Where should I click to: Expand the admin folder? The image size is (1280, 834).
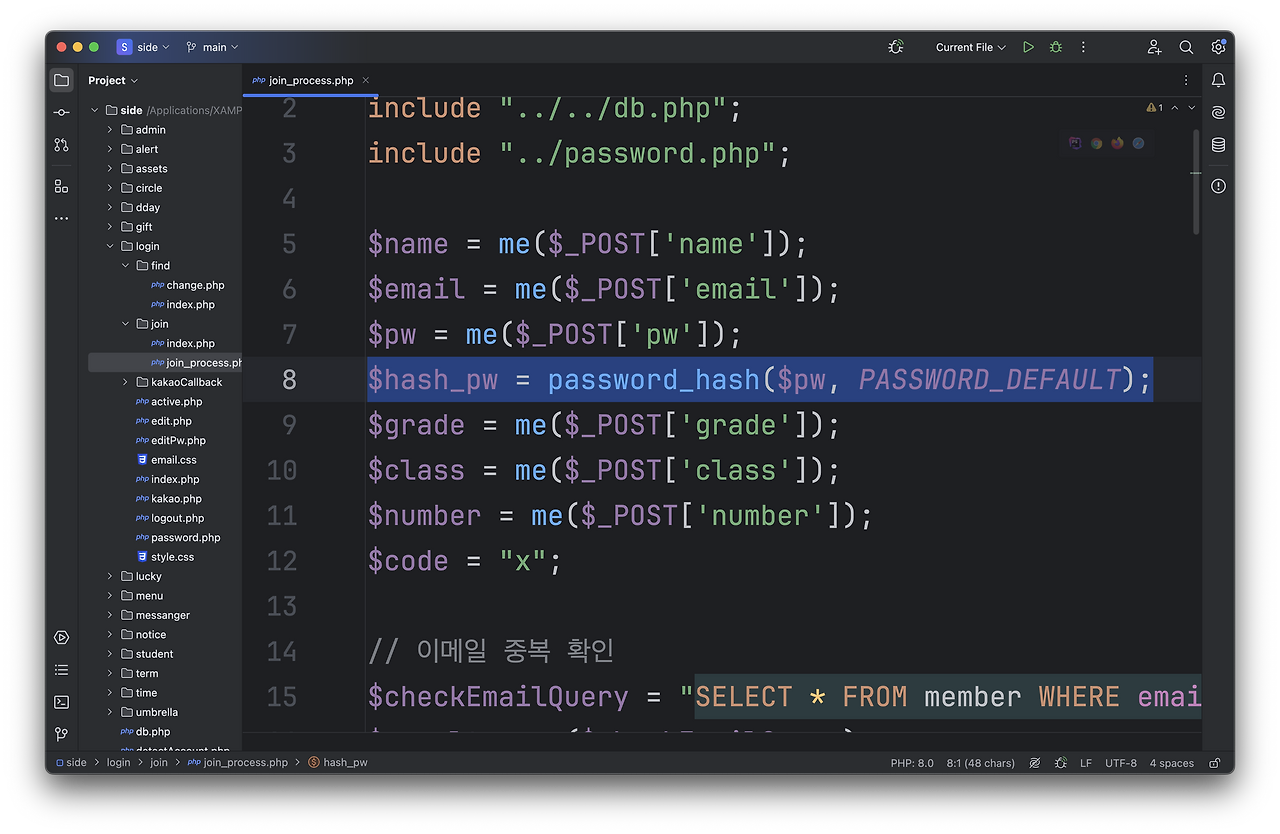pyautogui.click(x=110, y=130)
